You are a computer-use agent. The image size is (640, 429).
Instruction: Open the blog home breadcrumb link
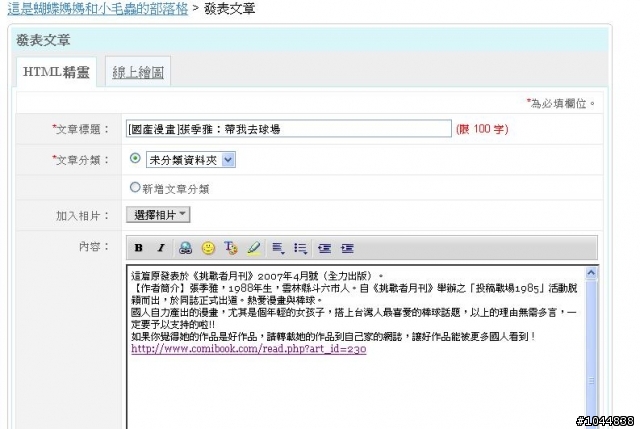(x=98, y=8)
